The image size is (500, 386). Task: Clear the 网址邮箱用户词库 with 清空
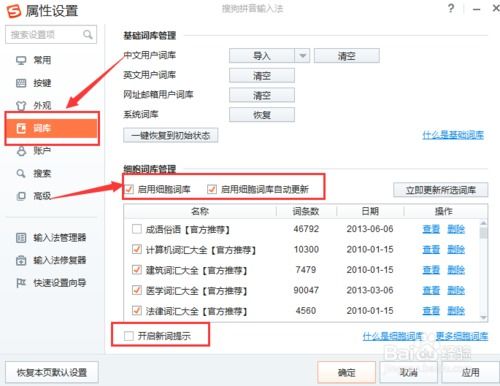[262, 95]
